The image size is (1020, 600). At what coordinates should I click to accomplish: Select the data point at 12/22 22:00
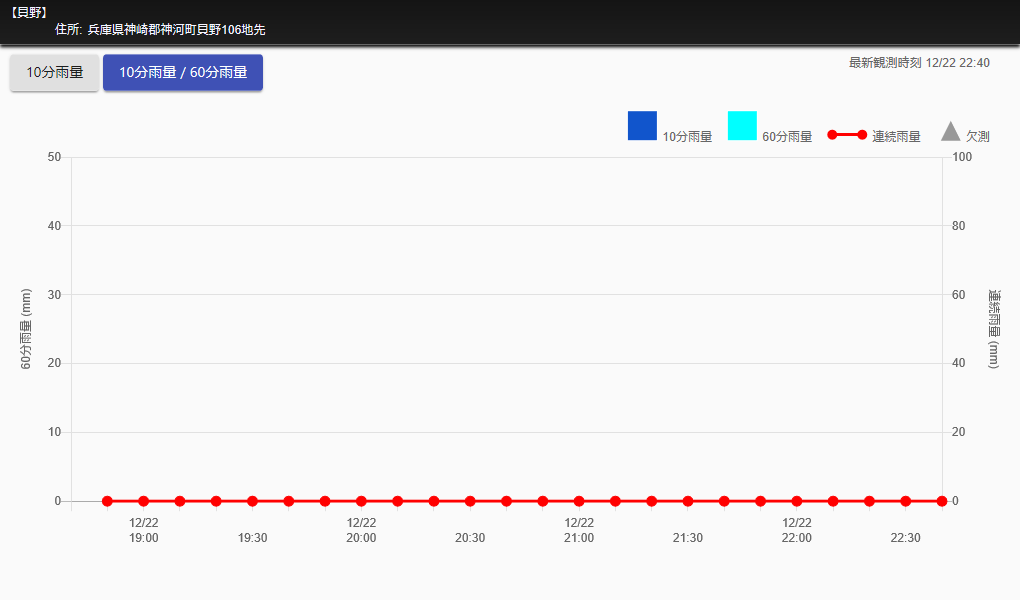coord(797,501)
